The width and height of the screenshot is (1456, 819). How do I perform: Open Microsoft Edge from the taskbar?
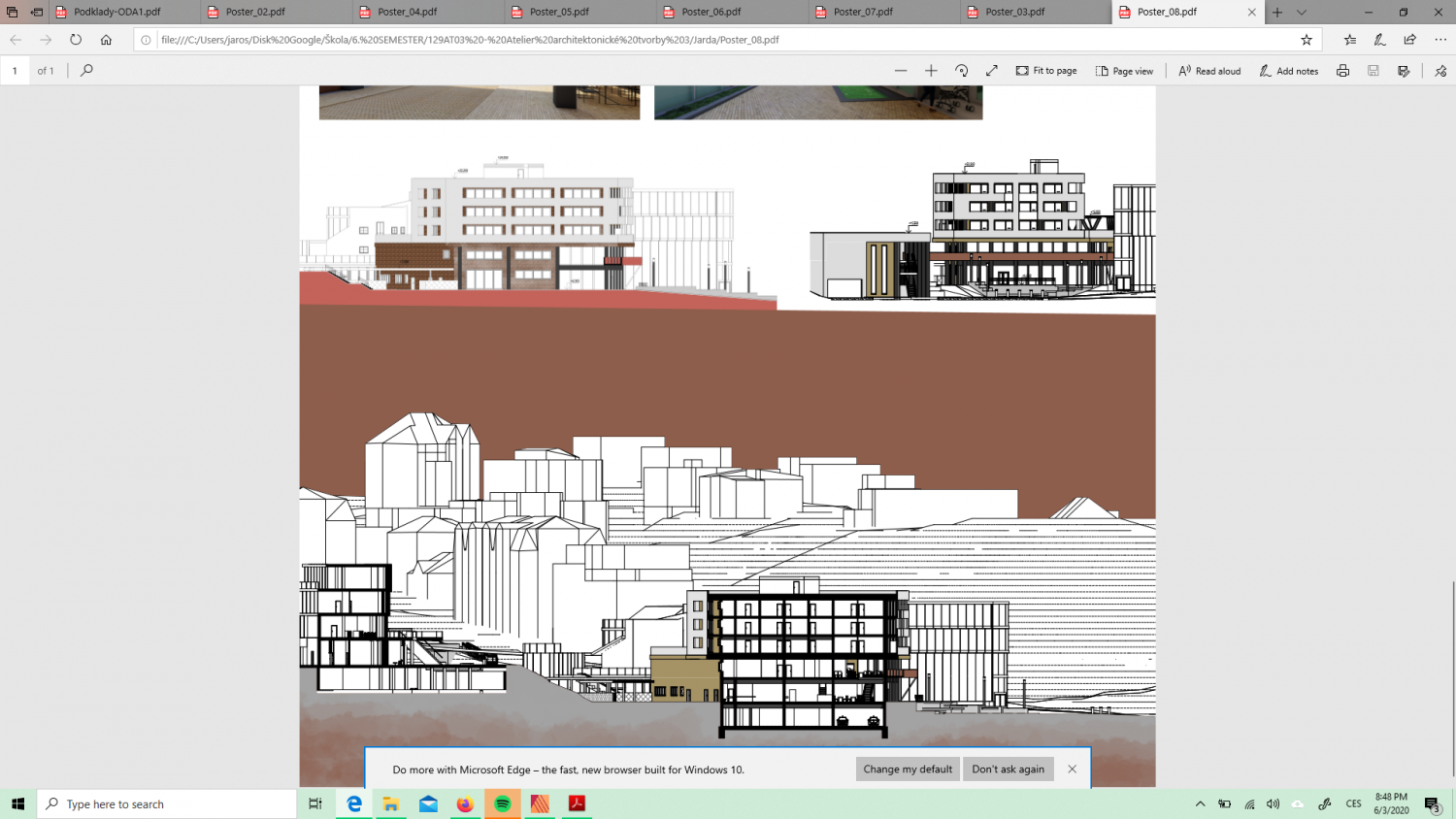point(354,803)
